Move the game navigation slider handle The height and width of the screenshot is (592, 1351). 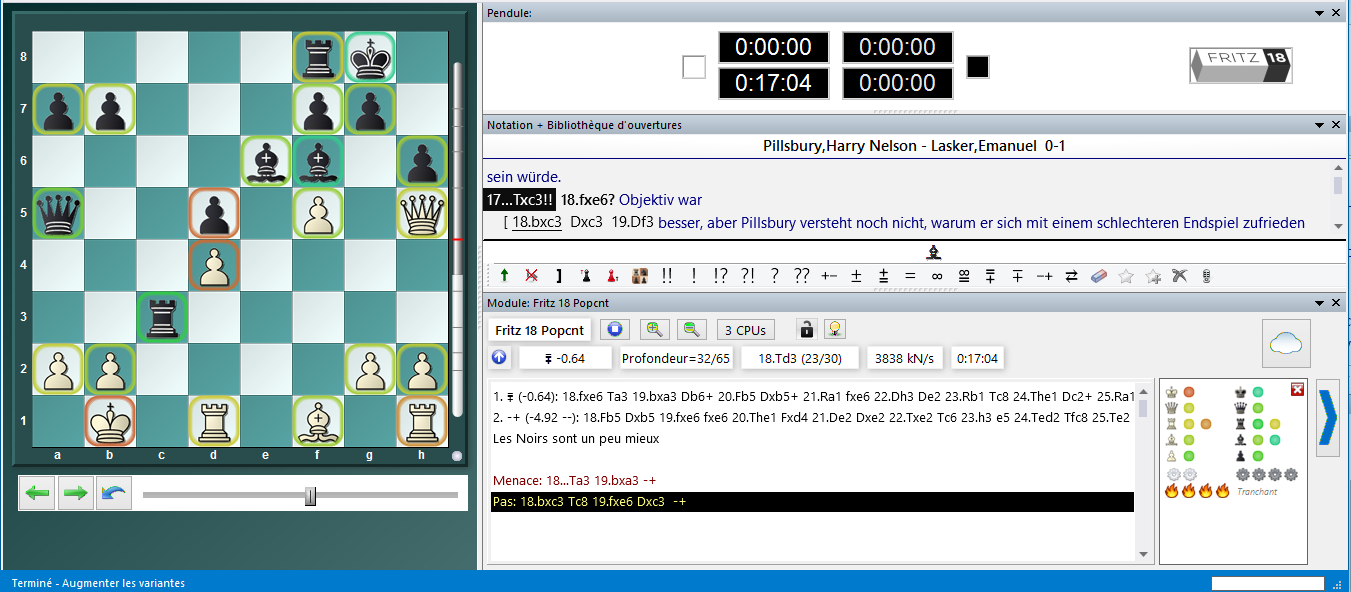[x=310, y=495]
